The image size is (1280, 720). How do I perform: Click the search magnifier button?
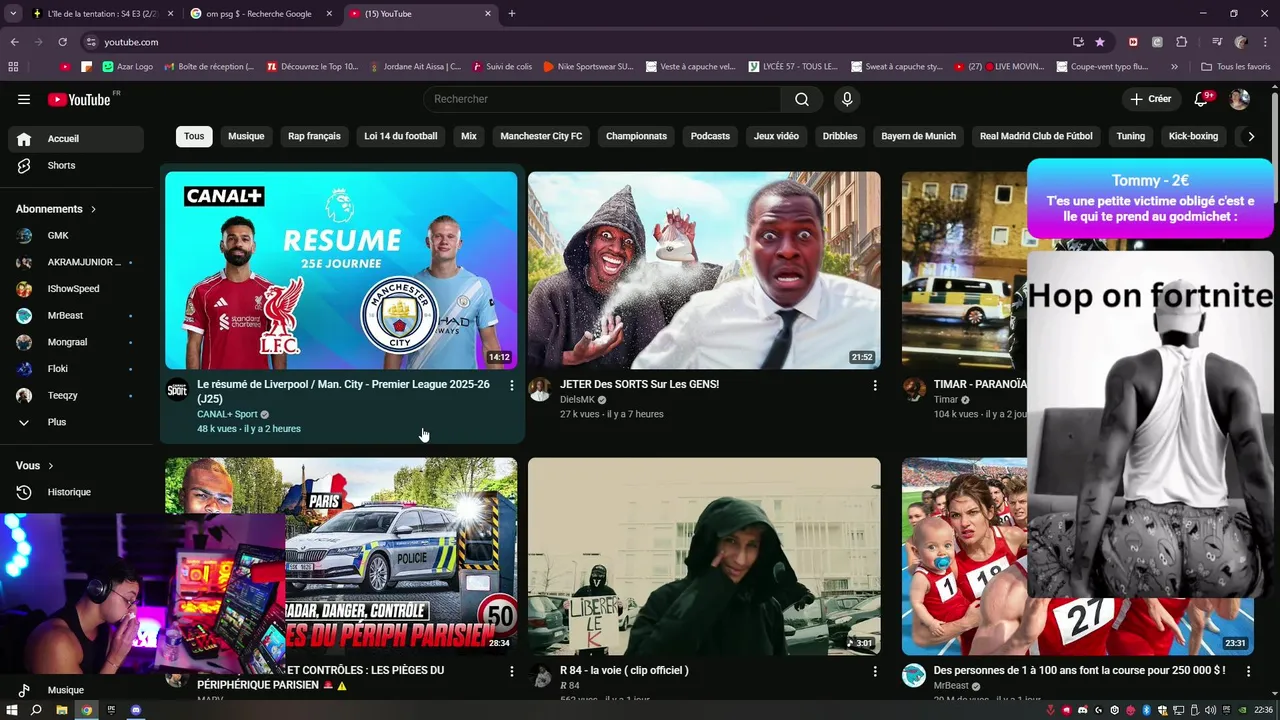[x=802, y=99]
